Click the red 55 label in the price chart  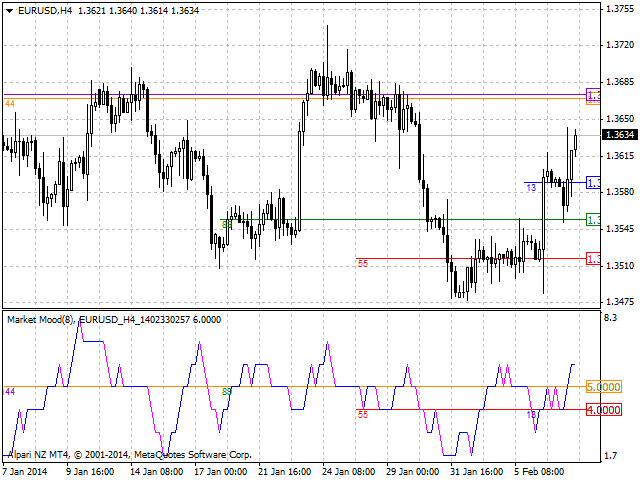(x=363, y=264)
